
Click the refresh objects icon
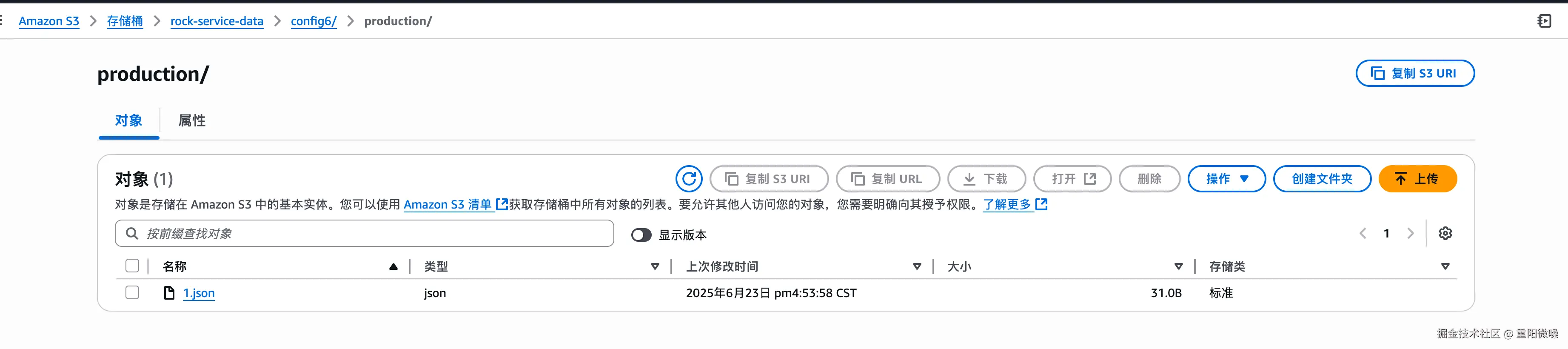pyautogui.click(x=688, y=178)
